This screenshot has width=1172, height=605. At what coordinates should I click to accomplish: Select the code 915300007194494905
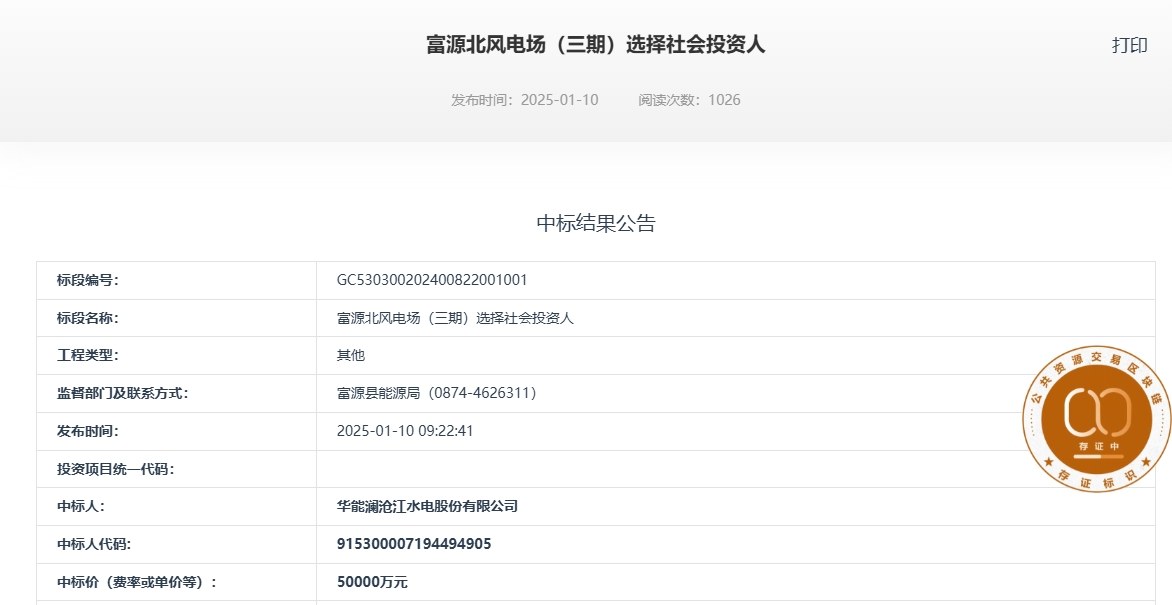[x=414, y=544]
